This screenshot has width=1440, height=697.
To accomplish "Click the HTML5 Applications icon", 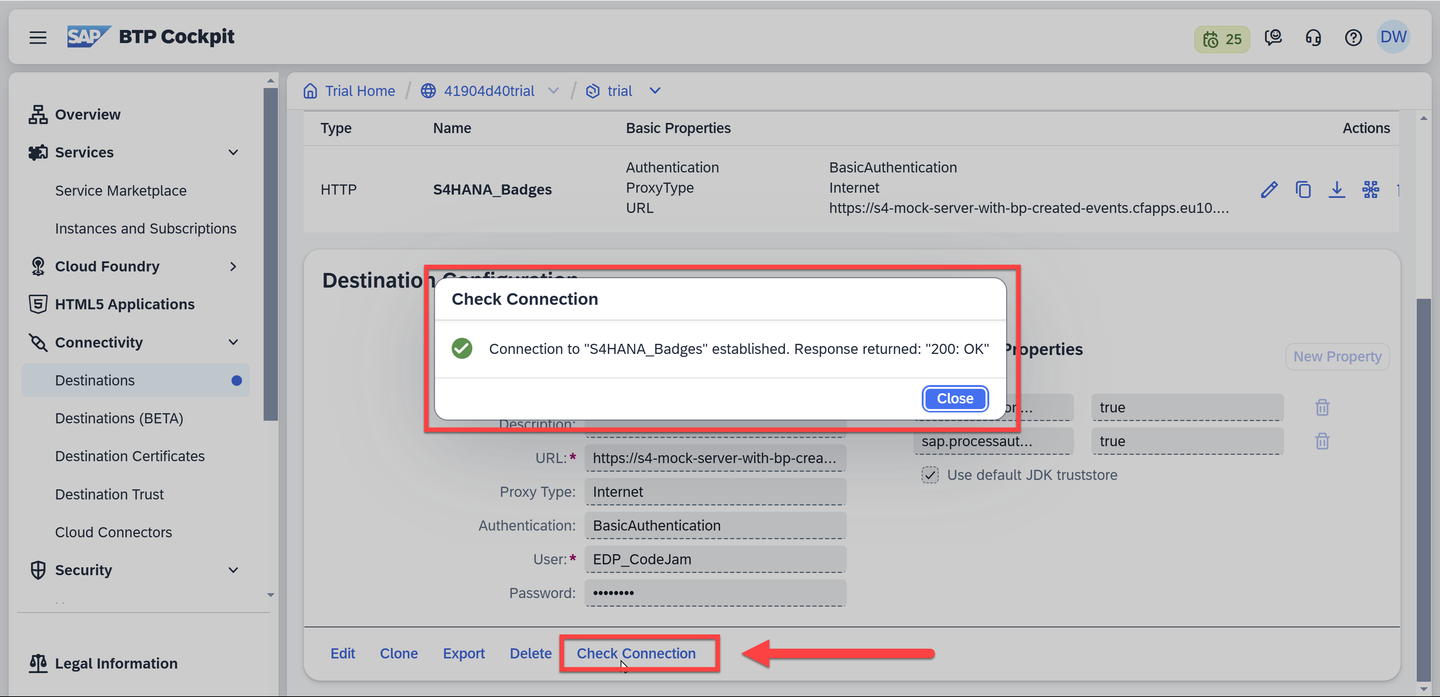I will (x=38, y=304).
